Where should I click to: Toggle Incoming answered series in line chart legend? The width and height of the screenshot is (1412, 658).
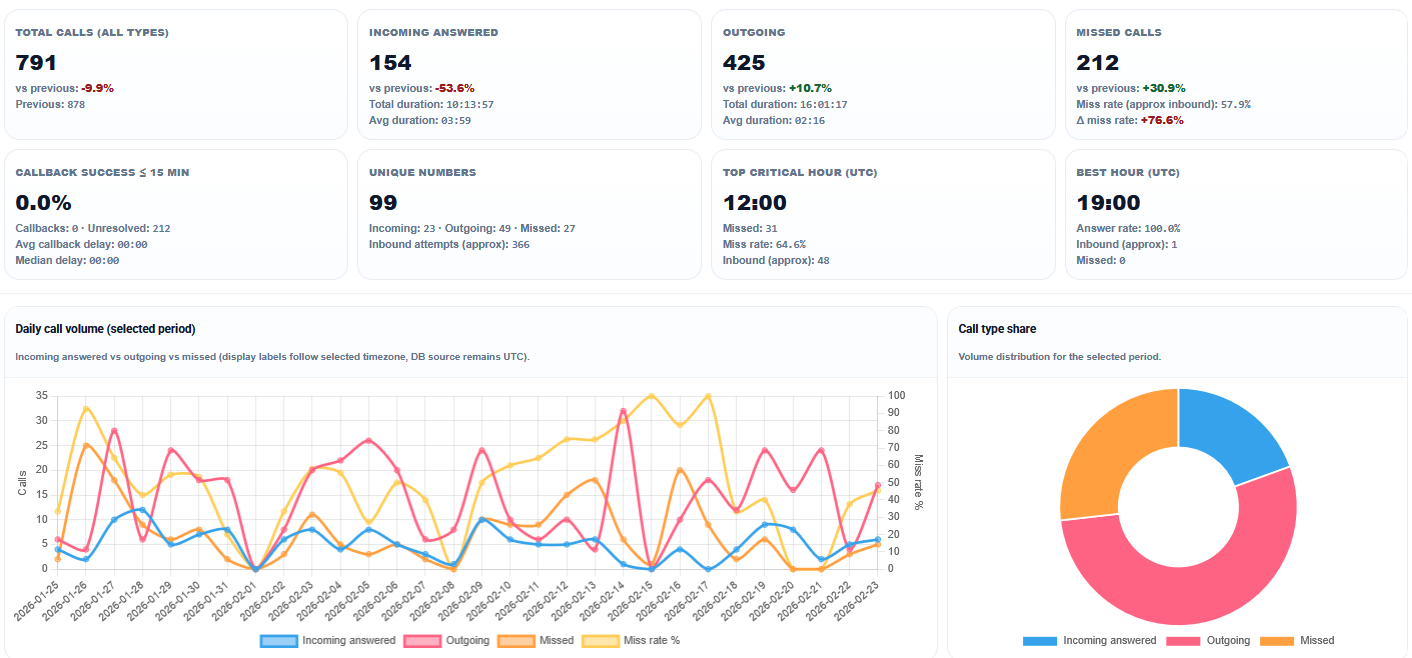pos(328,640)
